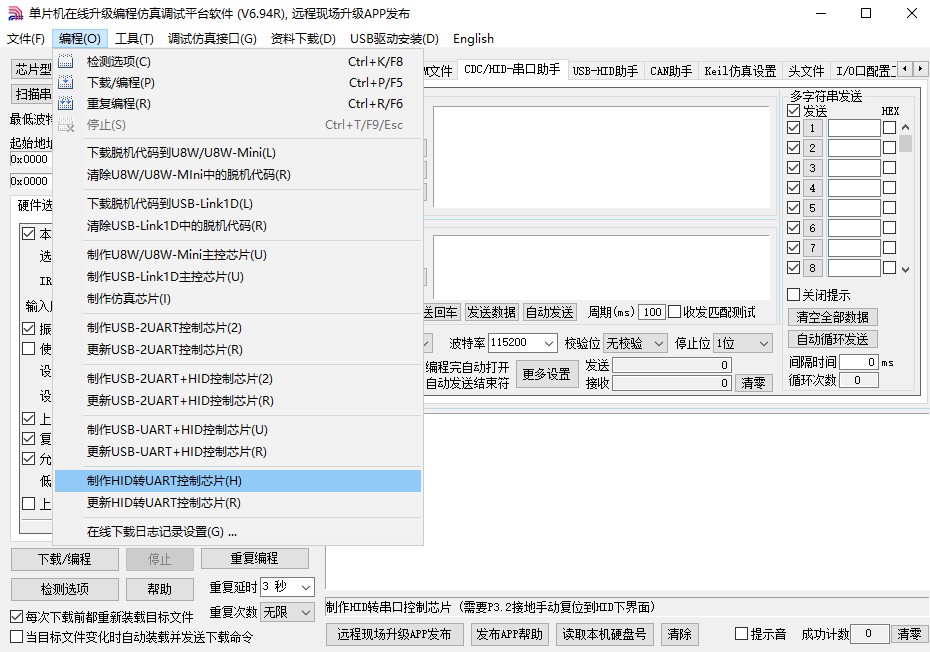The width and height of the screenshot is (930, 652).
Task: Click the 重复编程 menu icon
Action: click(x=66, y=103)
